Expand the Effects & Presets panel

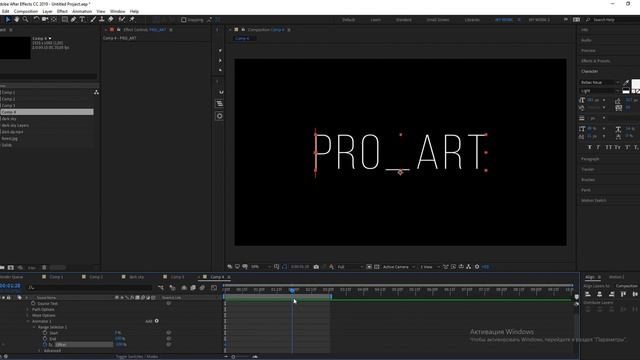tap(596, 61)
